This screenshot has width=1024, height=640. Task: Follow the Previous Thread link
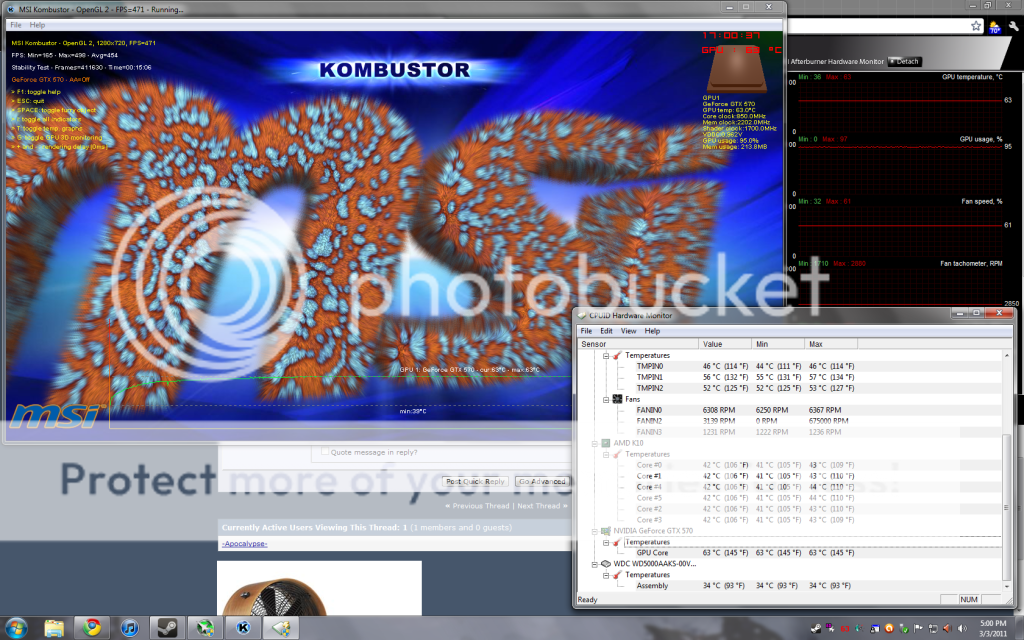480,505
